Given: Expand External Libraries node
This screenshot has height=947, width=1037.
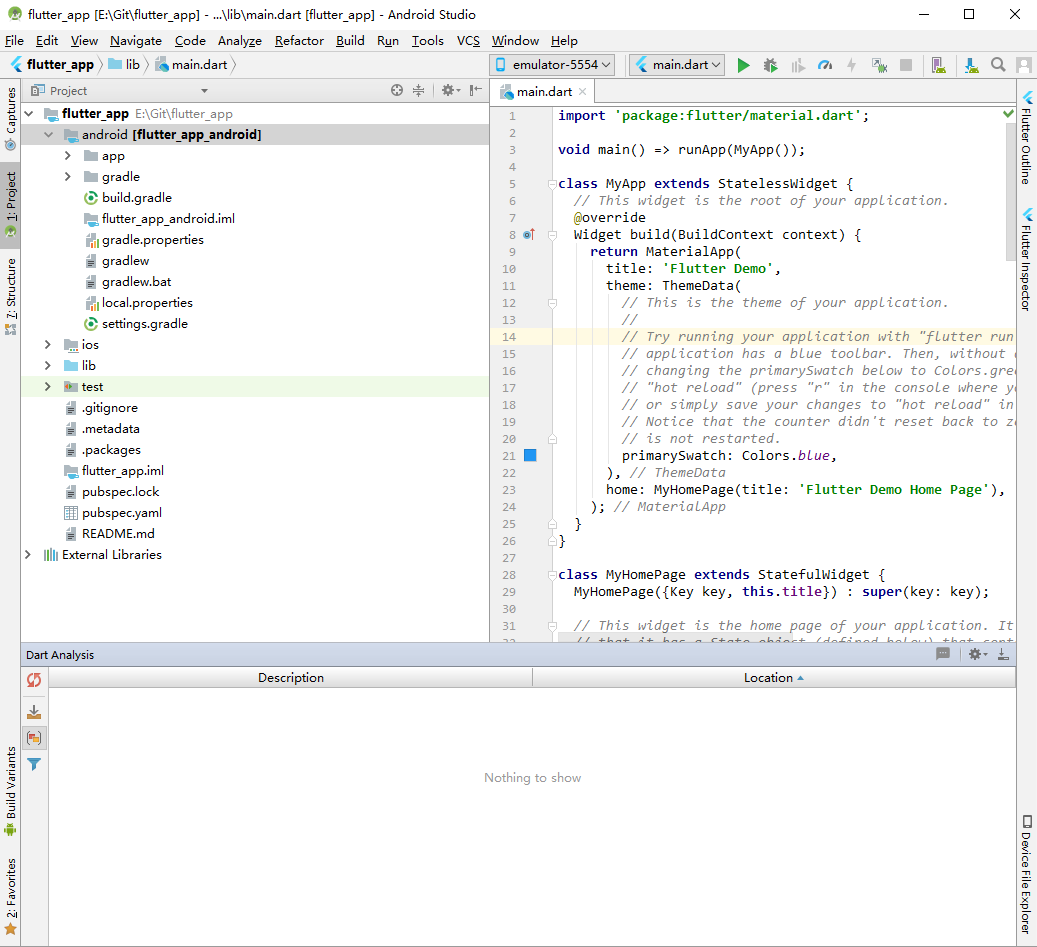Looking at the screenshot, I should (x=28, y=555).
